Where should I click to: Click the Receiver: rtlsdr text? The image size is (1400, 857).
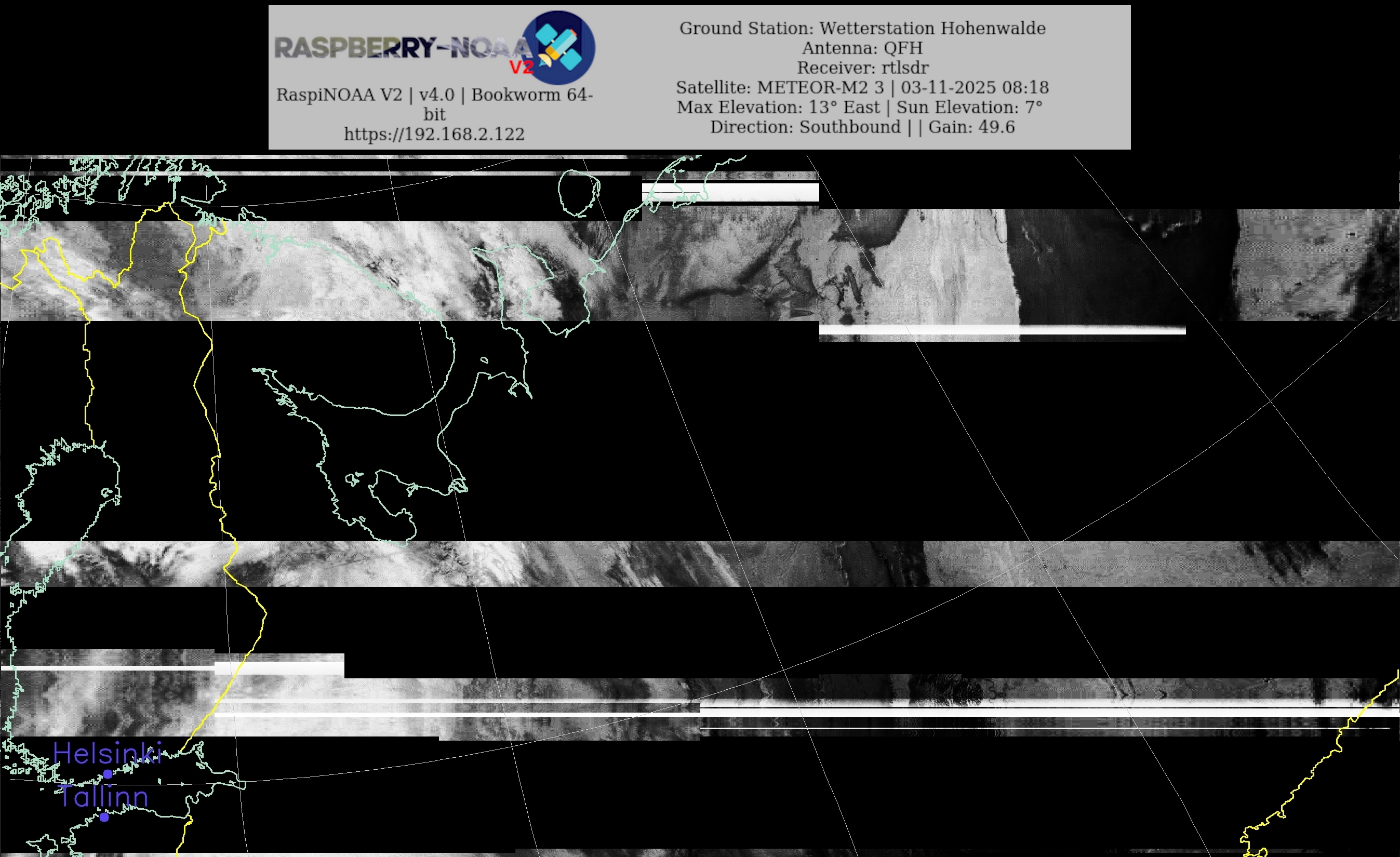pyautogui.click(x=862, y=68)
